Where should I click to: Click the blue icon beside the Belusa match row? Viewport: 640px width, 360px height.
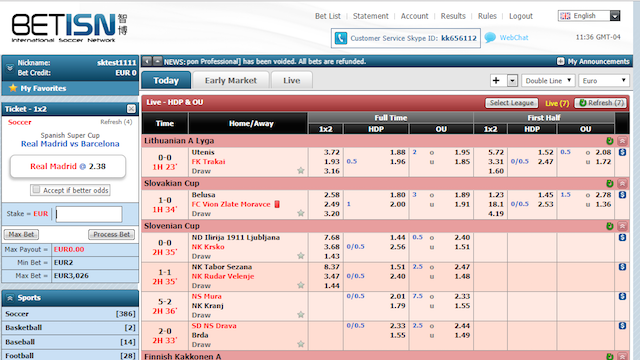(x=622, y=195)
